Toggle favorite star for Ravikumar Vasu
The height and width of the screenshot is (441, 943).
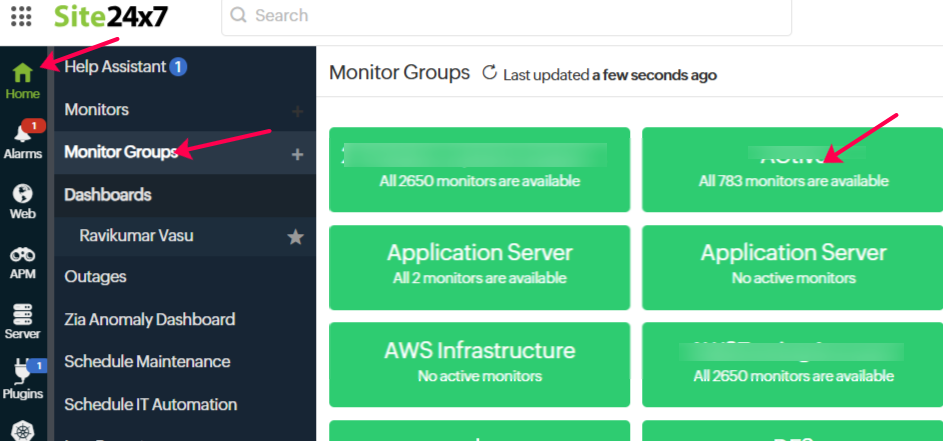(x=295, y=237)
